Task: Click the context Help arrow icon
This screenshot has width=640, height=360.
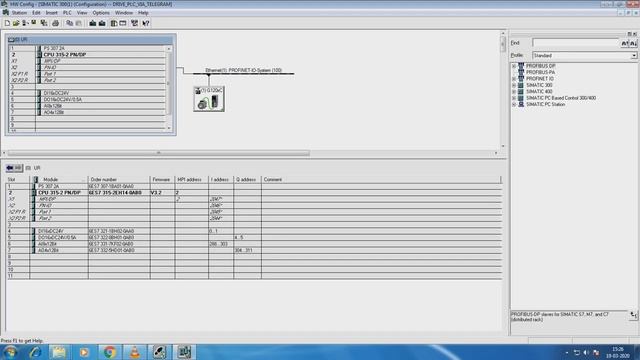Action: coord(146,23)
